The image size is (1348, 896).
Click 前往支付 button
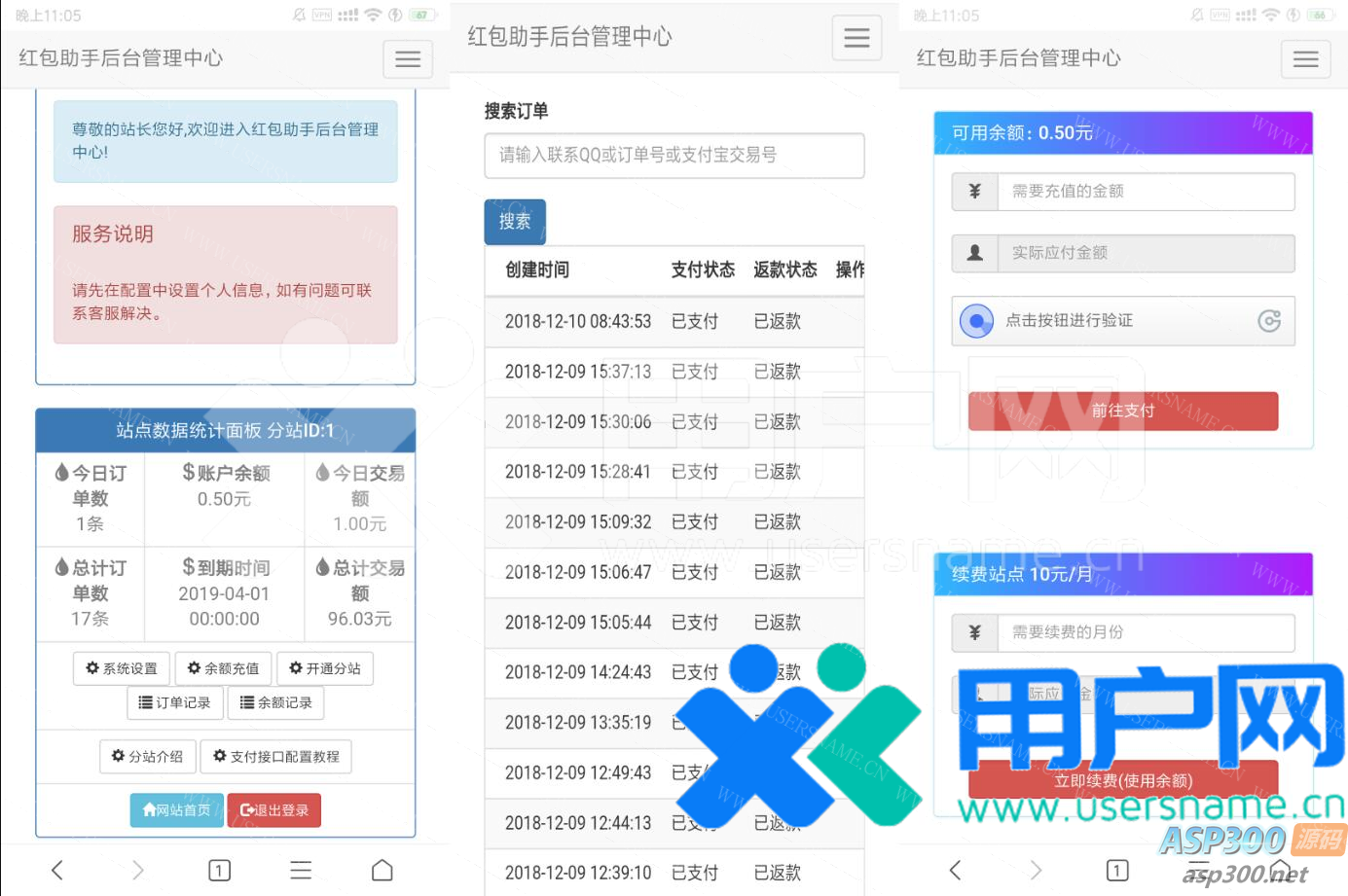click(1123, 411)
